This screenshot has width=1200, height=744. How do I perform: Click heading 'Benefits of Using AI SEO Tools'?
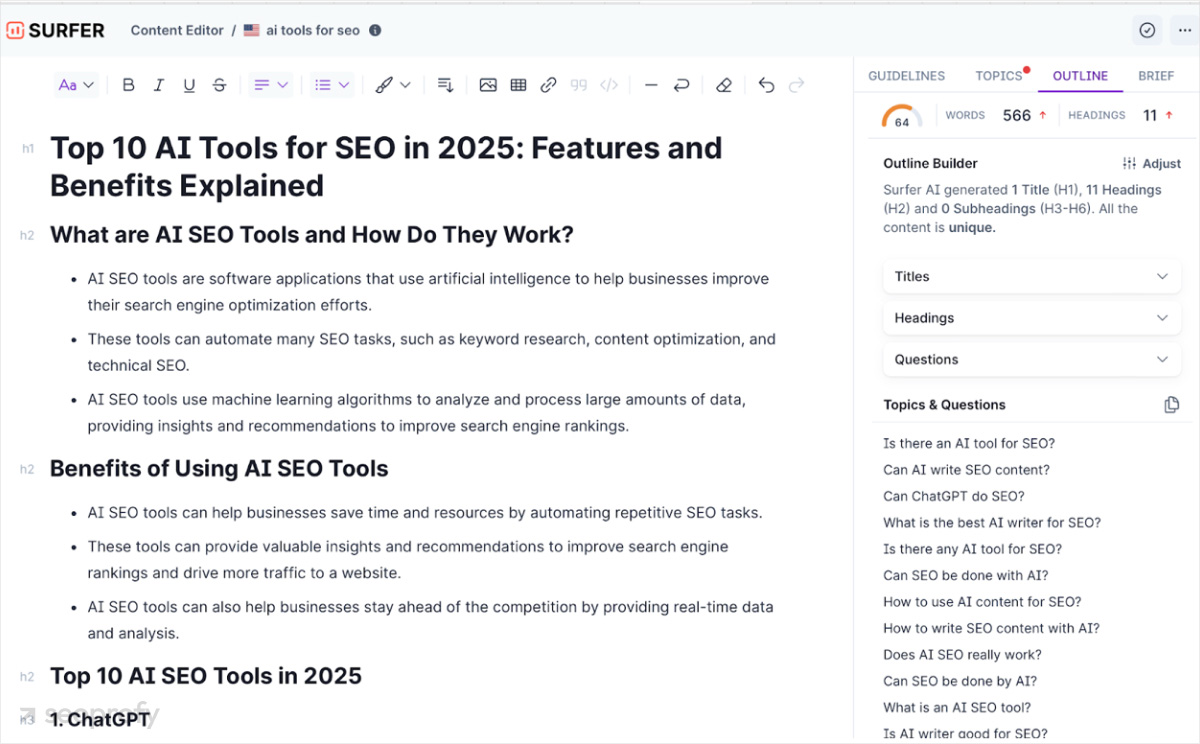(x=219, y=469)
